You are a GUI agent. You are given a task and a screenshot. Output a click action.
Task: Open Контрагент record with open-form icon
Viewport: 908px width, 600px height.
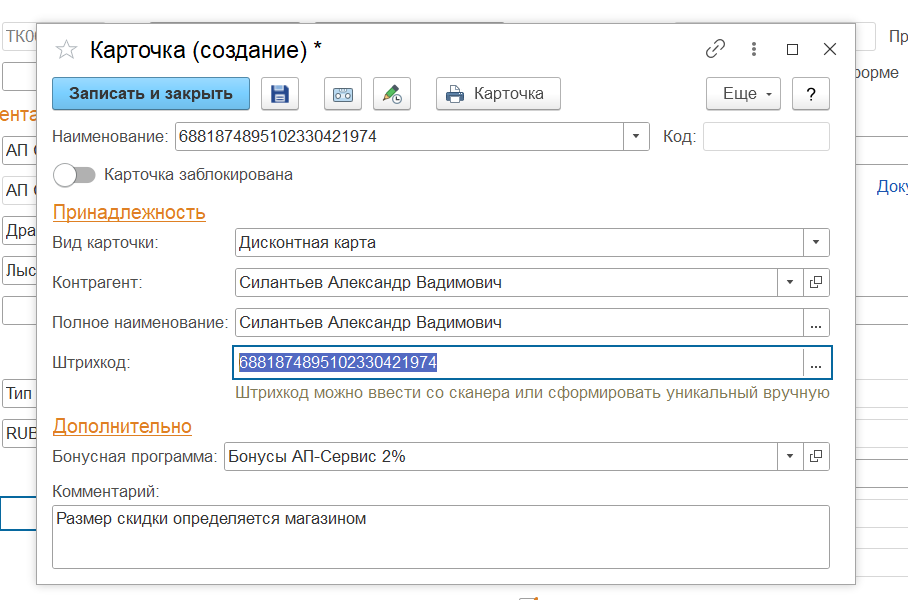(x=816, y=283)
